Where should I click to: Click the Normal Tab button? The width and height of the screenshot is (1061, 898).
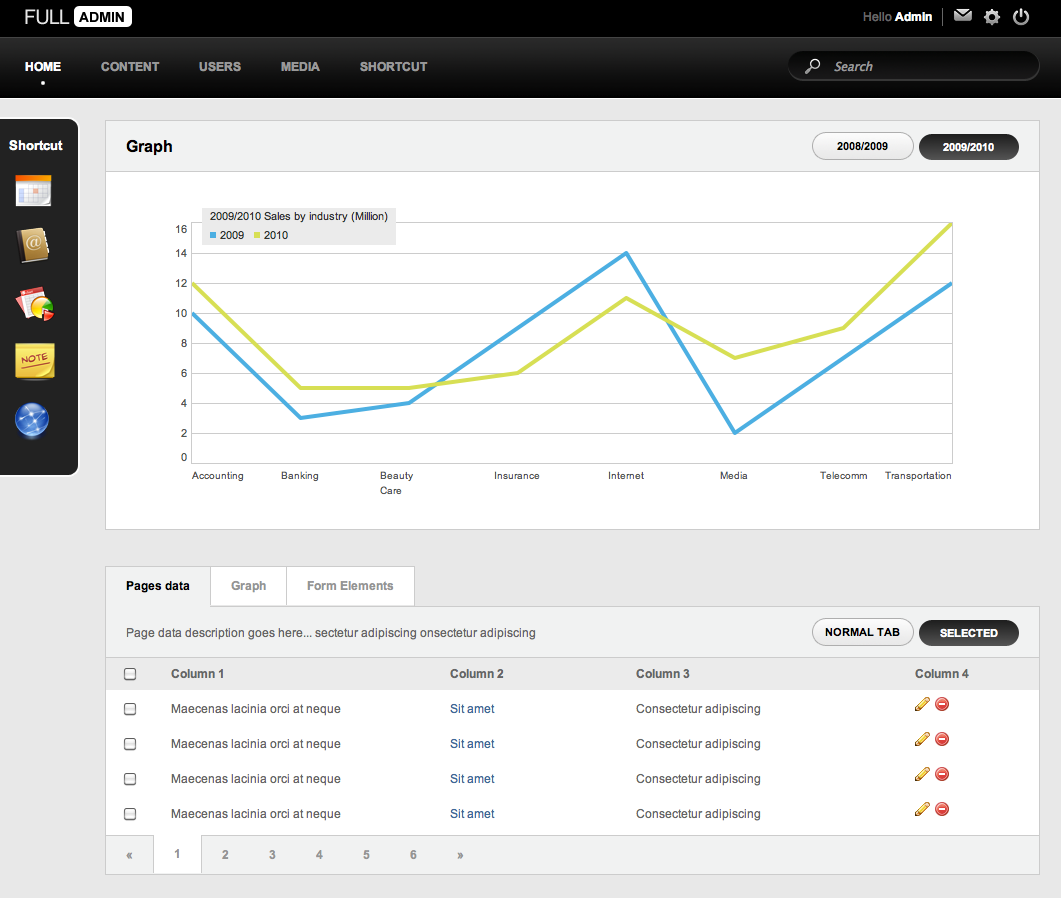(862, 633)
